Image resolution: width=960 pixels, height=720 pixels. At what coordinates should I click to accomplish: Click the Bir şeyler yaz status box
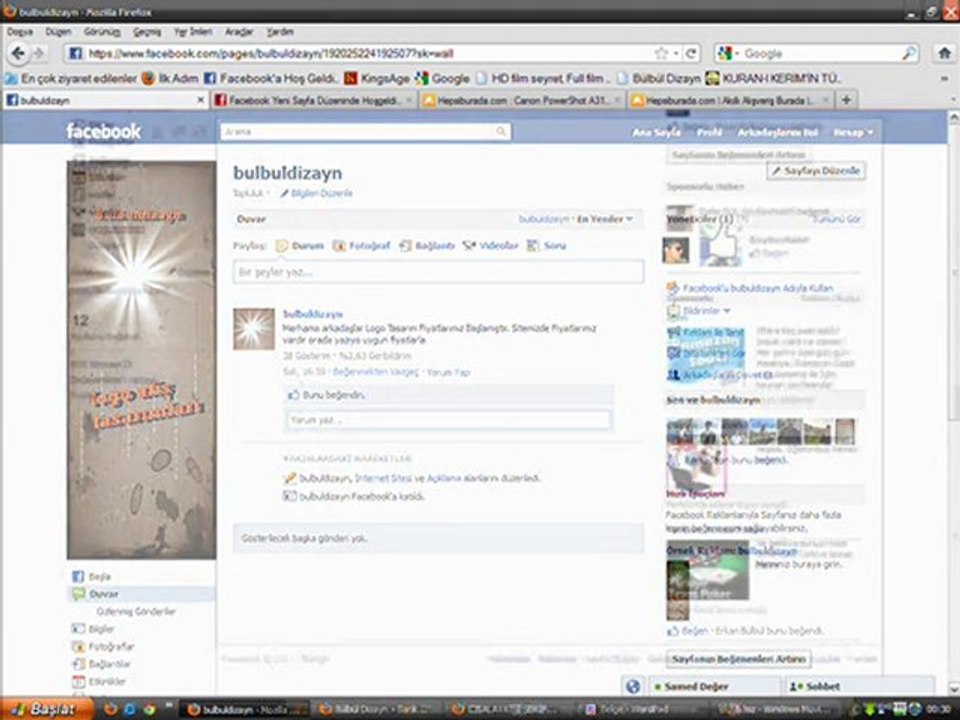(x=438, y=272)
